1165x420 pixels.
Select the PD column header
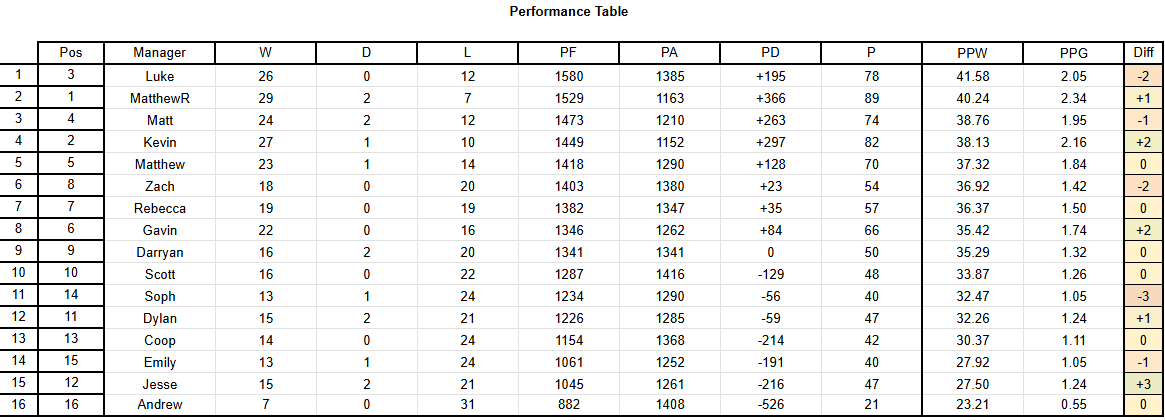(x=770, y=53)
